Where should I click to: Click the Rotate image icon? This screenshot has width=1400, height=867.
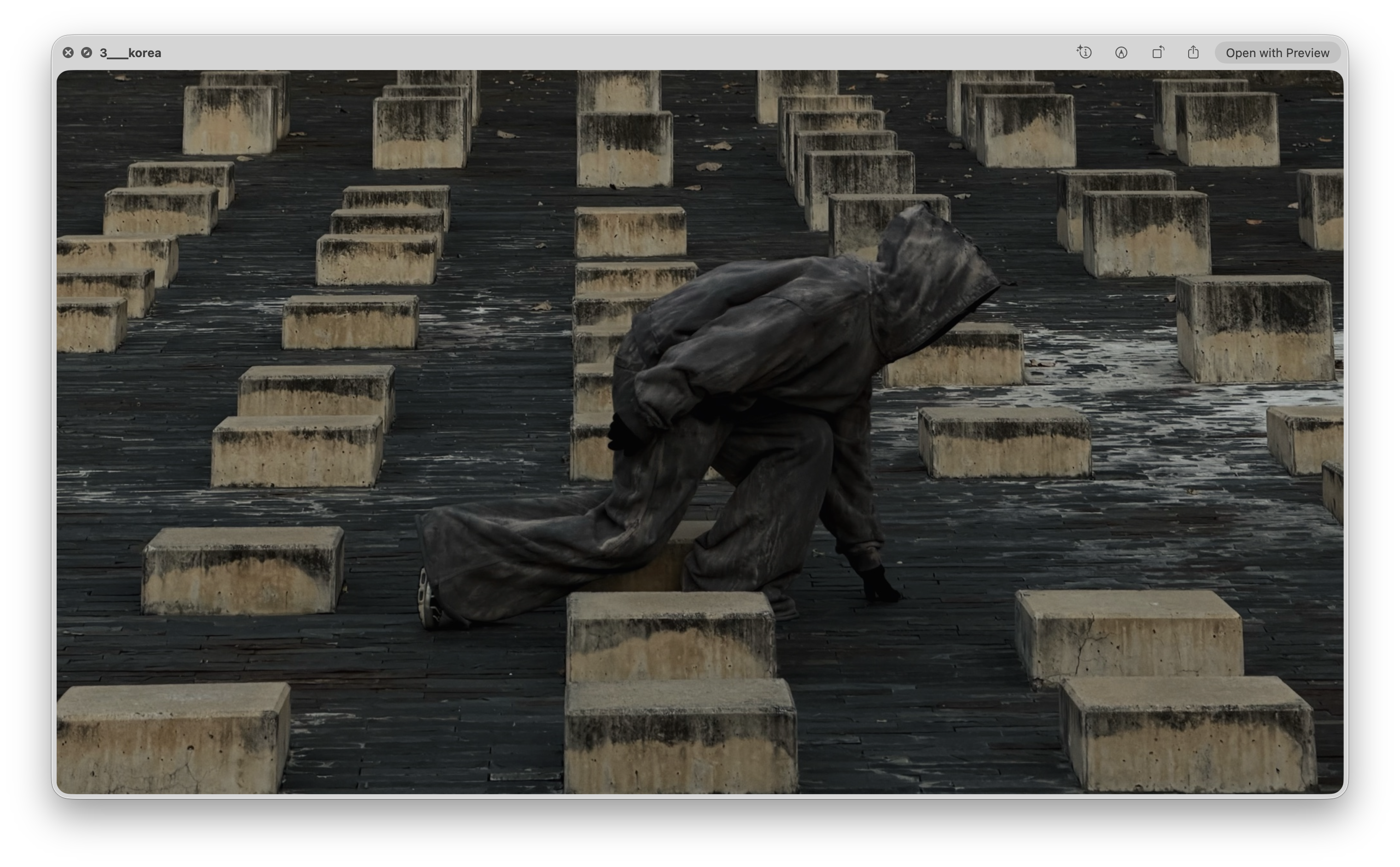pyautogui.click(x=1158, y=52)
